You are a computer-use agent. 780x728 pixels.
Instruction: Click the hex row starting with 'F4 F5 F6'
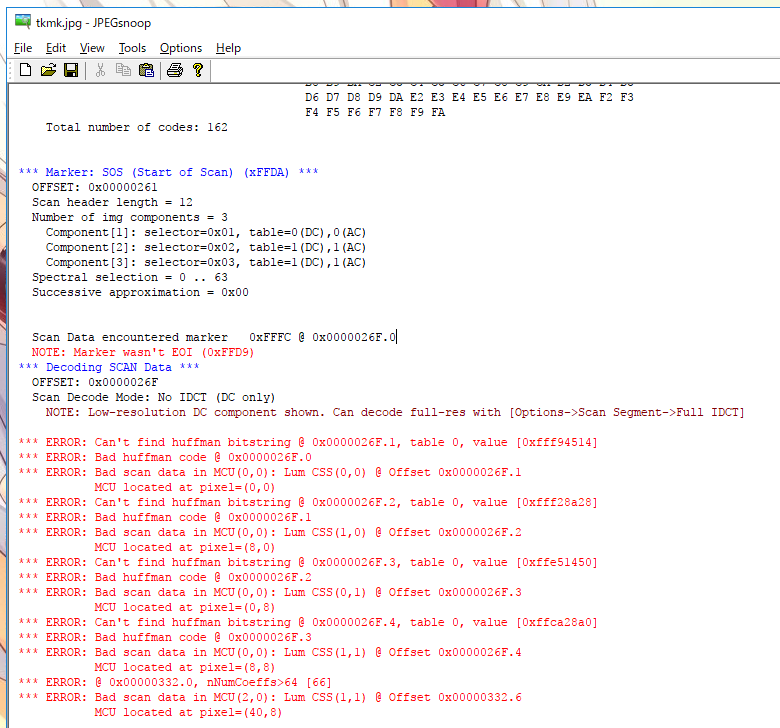375,112
